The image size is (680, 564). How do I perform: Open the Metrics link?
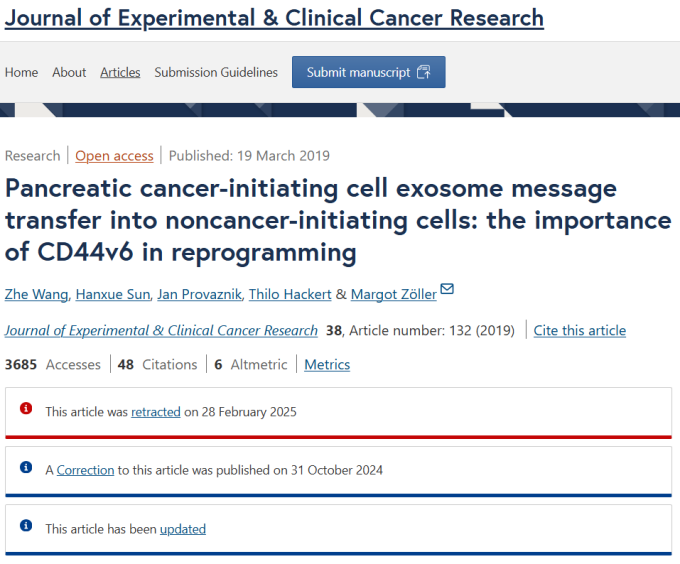point(327,365)
